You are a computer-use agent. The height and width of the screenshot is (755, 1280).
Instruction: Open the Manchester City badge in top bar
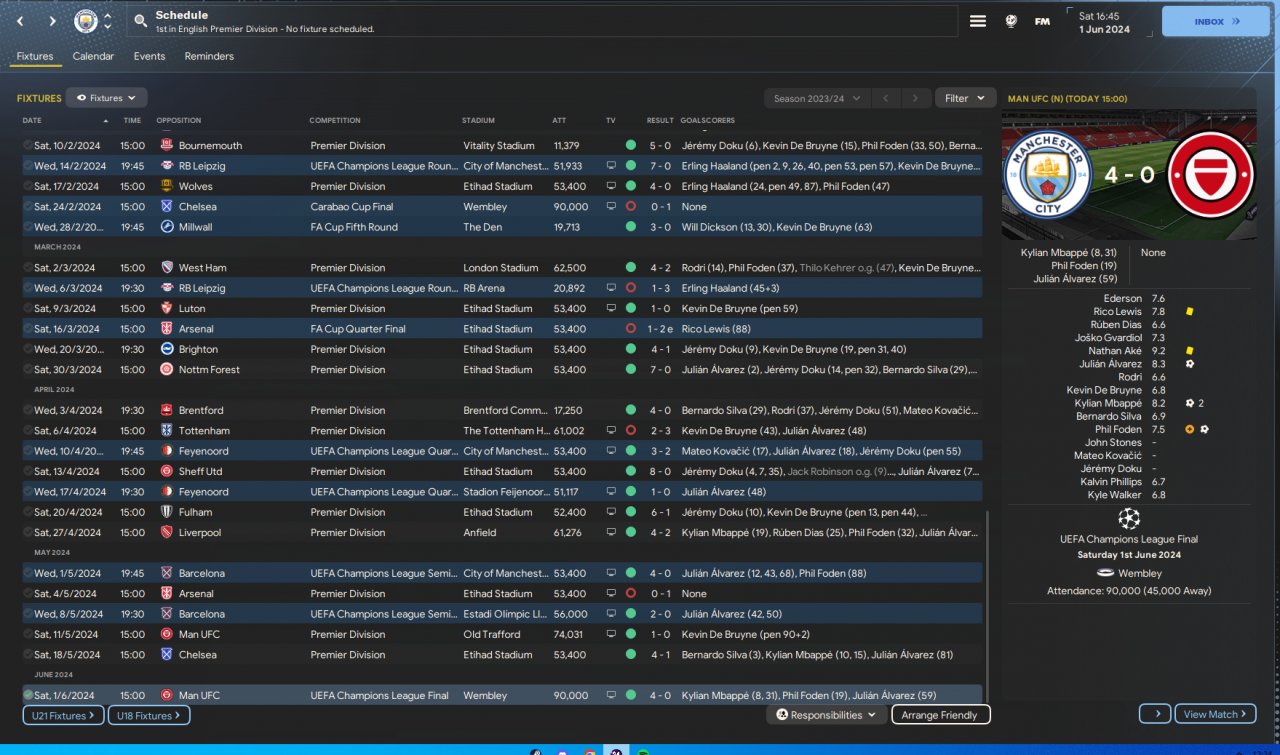click(x=86, y=21)
